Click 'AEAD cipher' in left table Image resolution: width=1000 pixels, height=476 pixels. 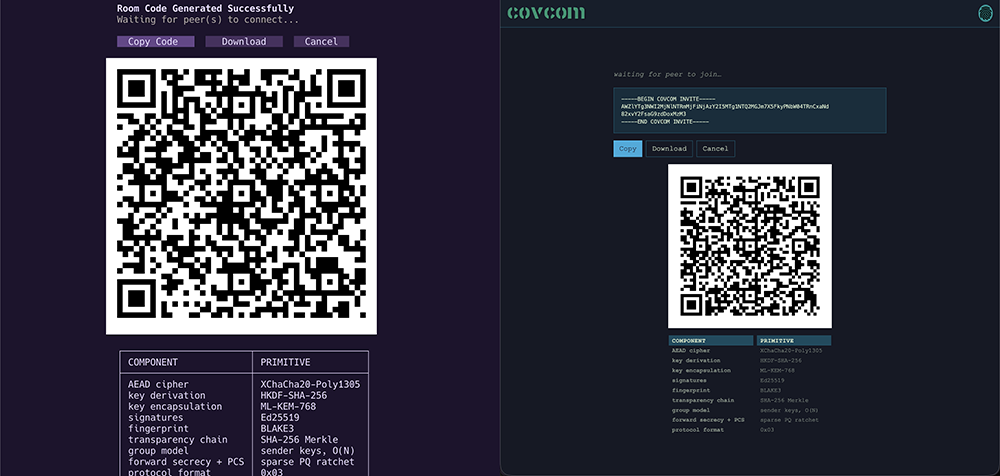pos(158,384)
